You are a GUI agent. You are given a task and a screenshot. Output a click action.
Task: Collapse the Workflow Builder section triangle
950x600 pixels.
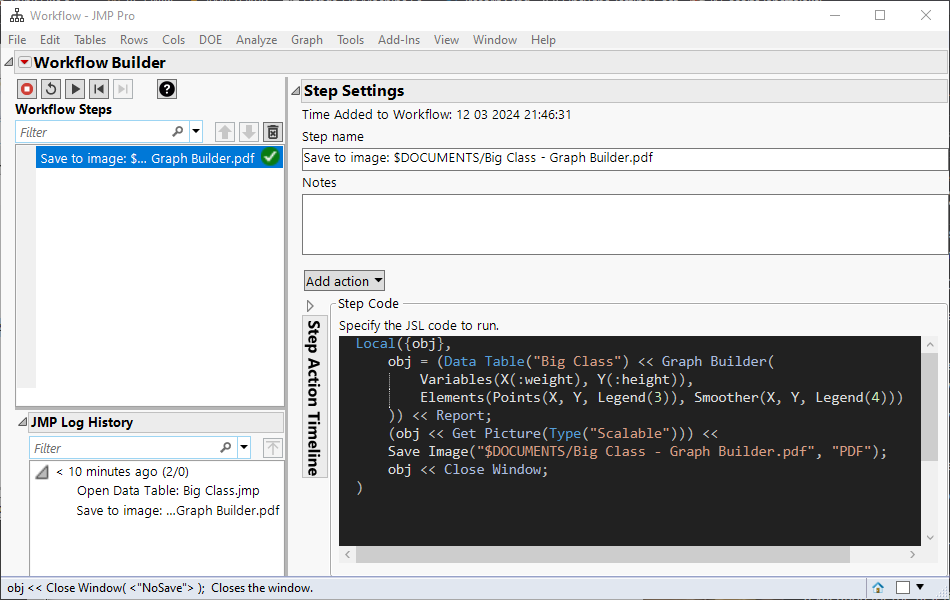coord(7,62)
